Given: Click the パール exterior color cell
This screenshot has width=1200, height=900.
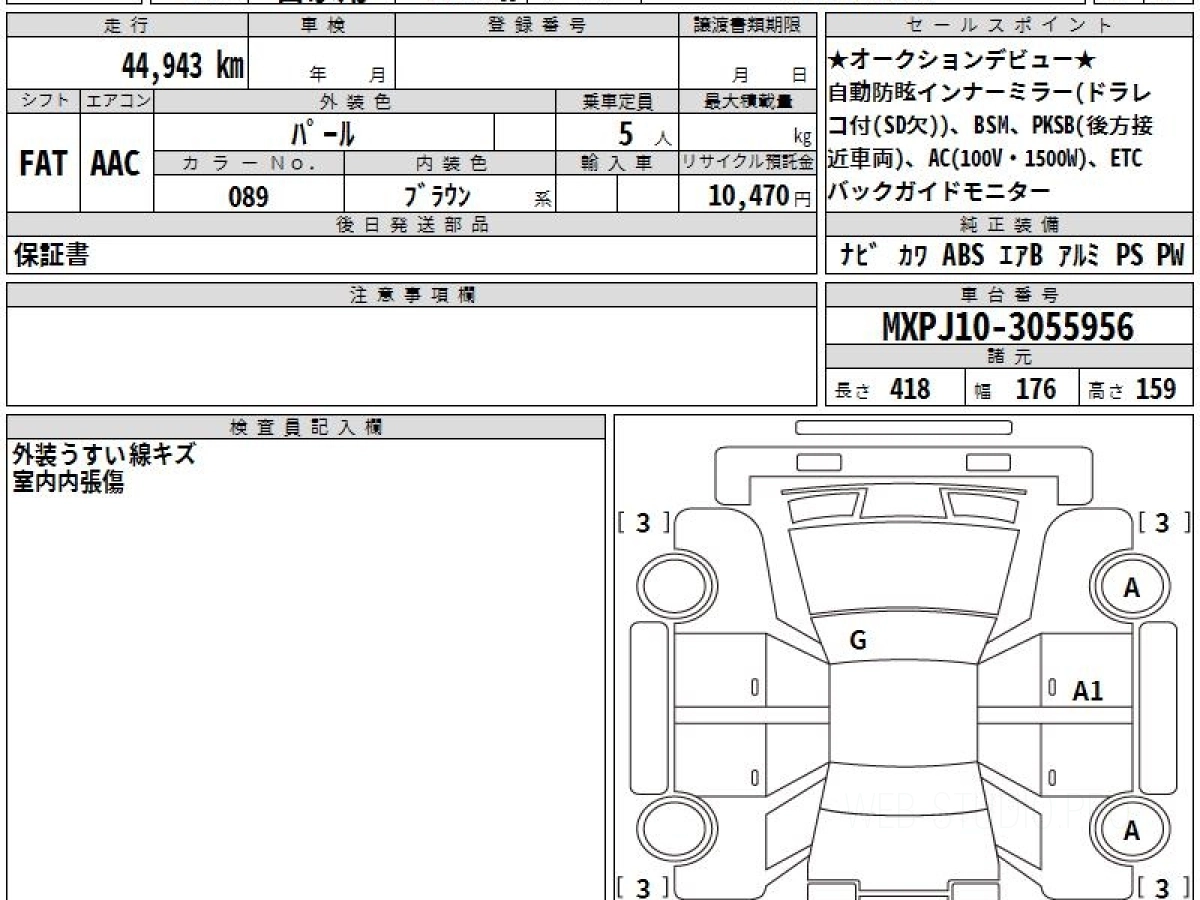Looking at the screenshot, I should coord(324,133).
